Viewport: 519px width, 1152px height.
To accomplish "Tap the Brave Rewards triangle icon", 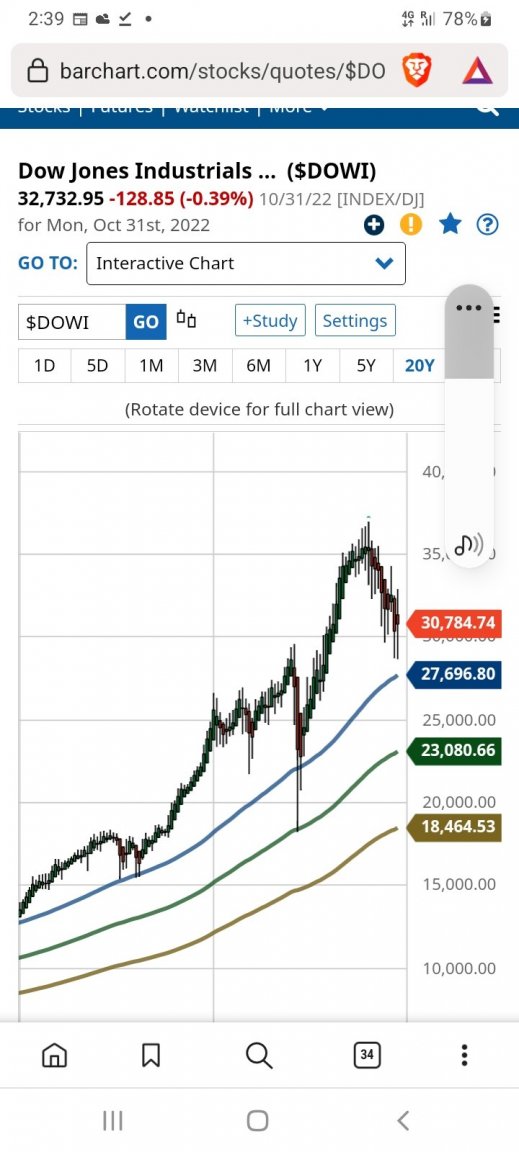I will [477, 71].
